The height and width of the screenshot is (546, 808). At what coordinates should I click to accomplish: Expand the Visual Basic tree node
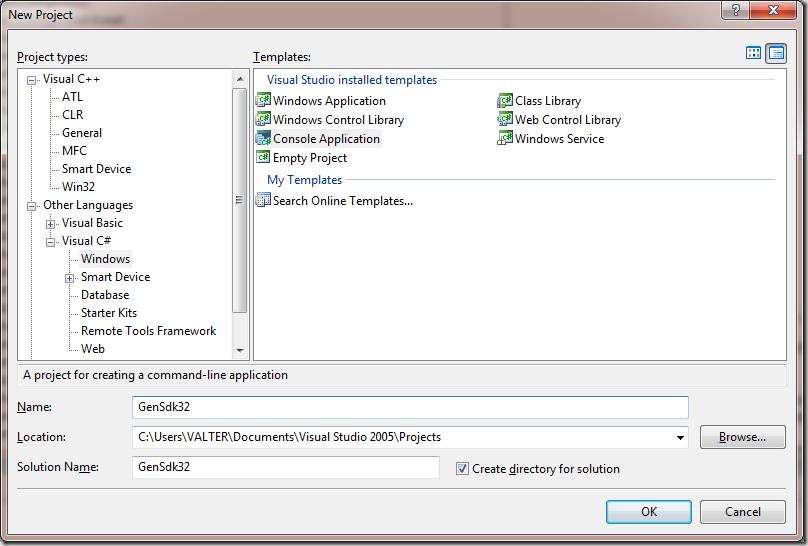click(51, 224)
